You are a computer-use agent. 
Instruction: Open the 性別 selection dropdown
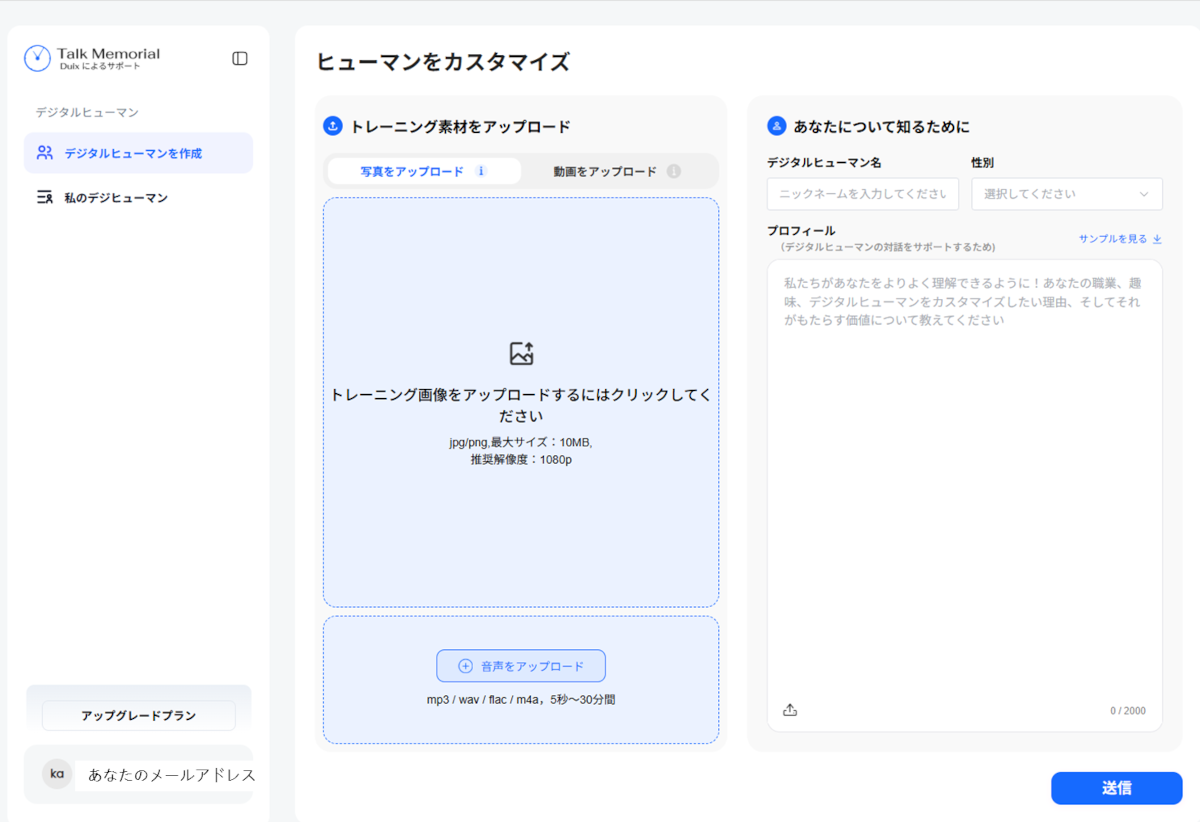coord(1066,194)
